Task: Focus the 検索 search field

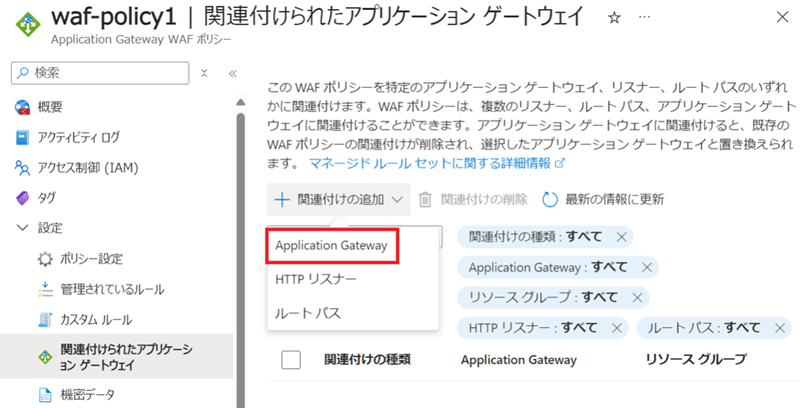Action: click(x=100, y=73)
